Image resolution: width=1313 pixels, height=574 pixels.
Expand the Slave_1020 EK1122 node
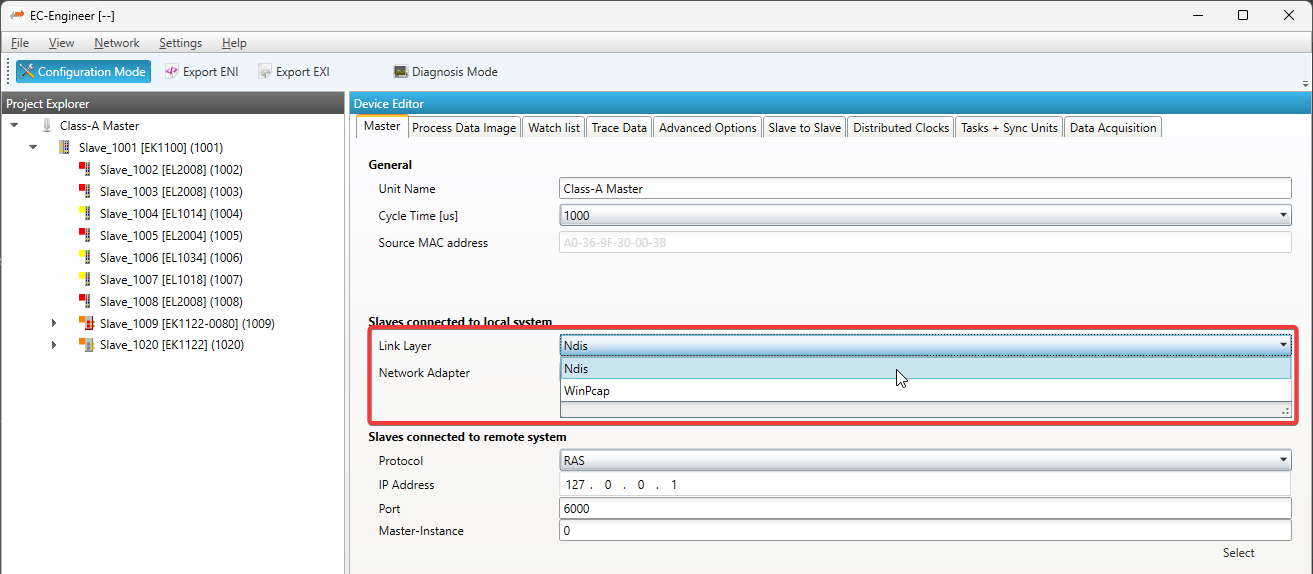[54, 345]
